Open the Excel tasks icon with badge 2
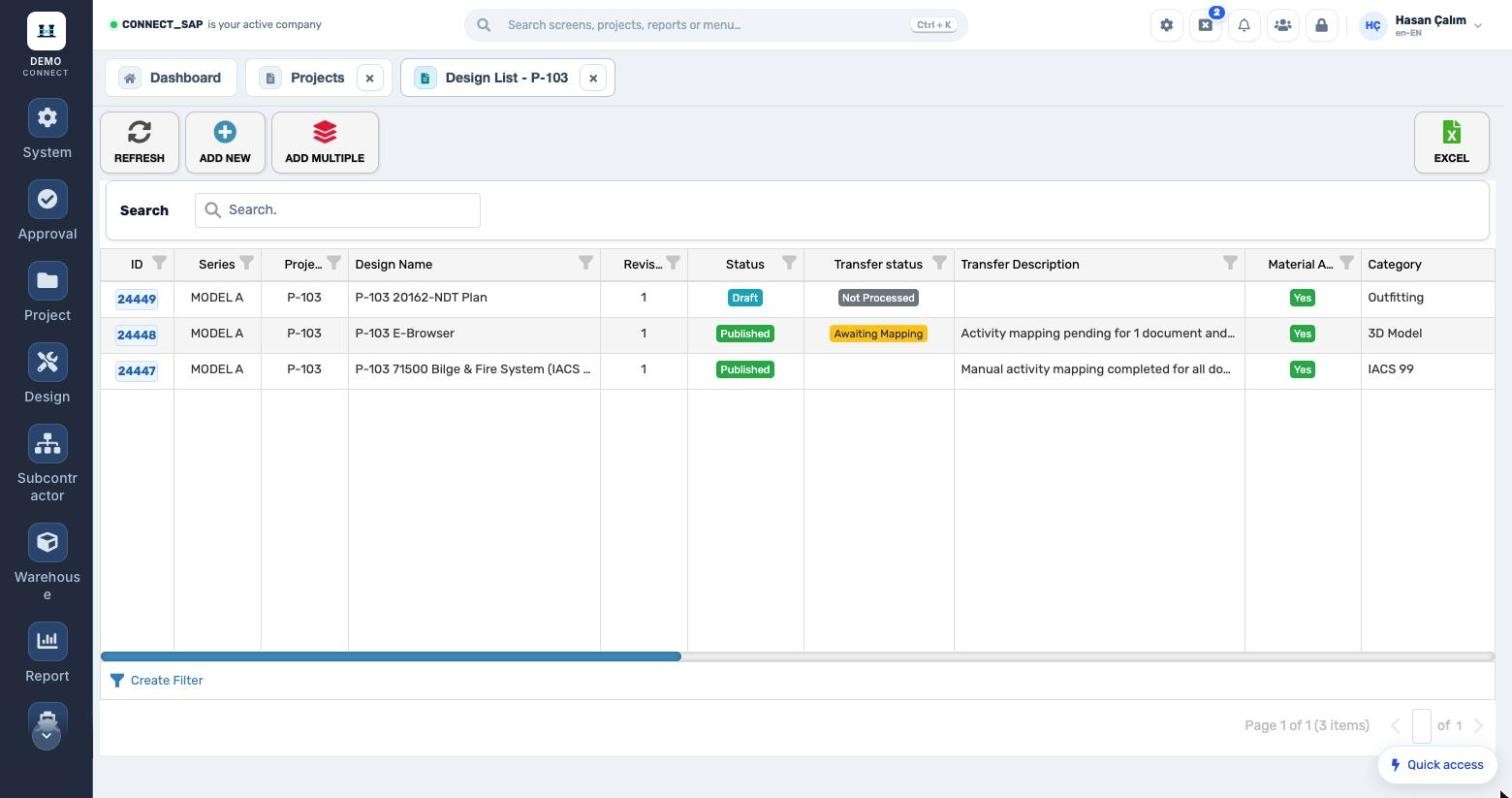This screenshot has width=1512, height=798. coord(1205,25)
